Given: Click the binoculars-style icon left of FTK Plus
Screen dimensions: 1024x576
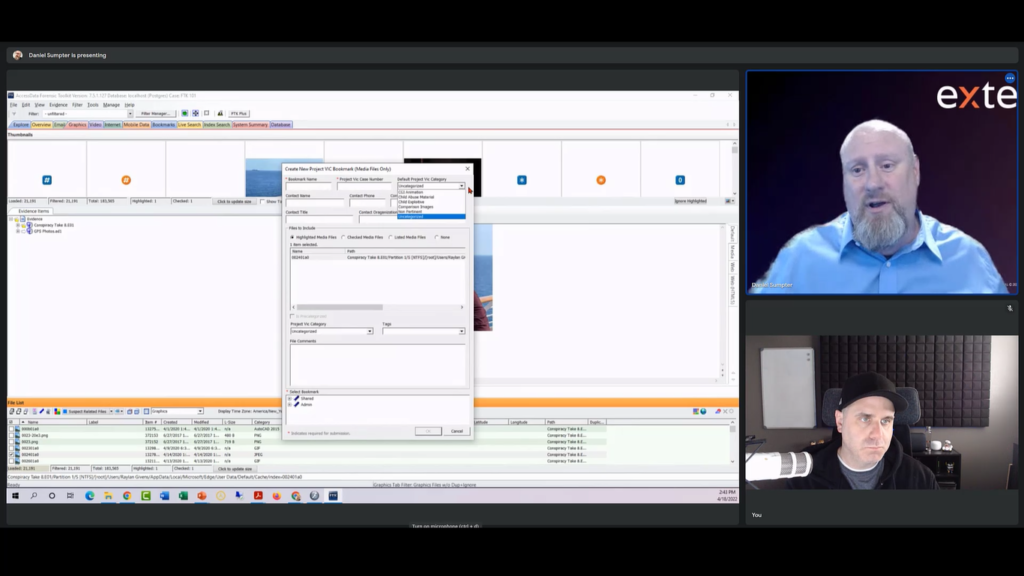Looking at the screenshot, I should pyautogui.click(x=220, y=114).
